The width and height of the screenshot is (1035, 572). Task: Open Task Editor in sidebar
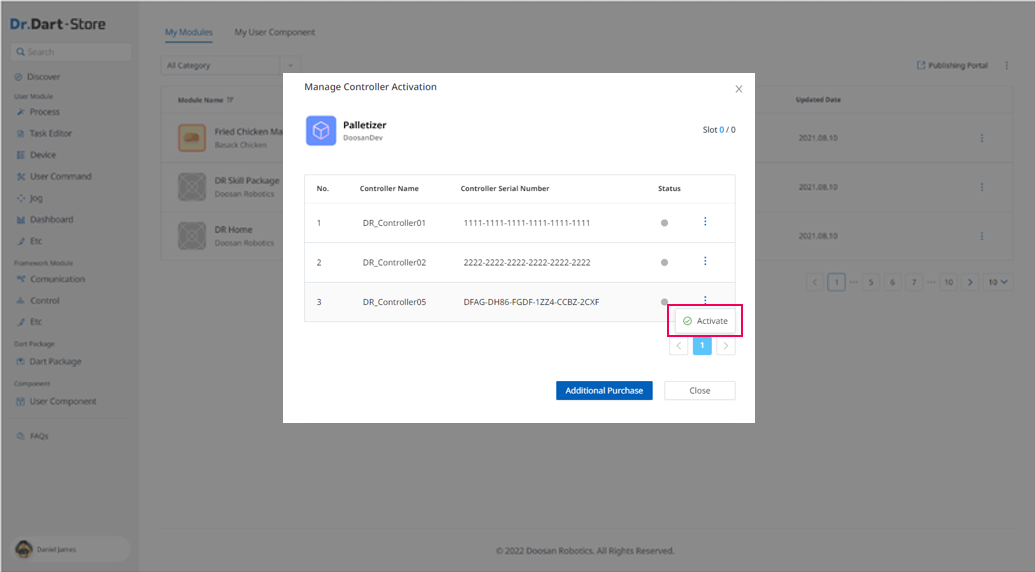click(x=50, y=133)
